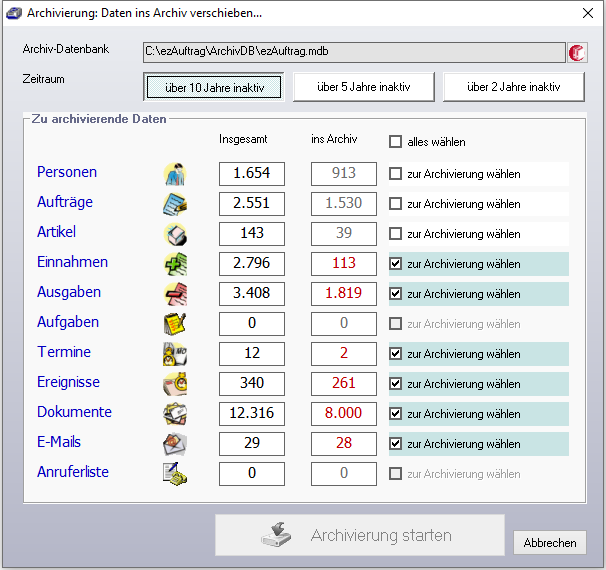The width and height of the screenshot is (606, 570).
Task: Click the Archiv-Datenbank path field
Action: click(x=354, y=52)
